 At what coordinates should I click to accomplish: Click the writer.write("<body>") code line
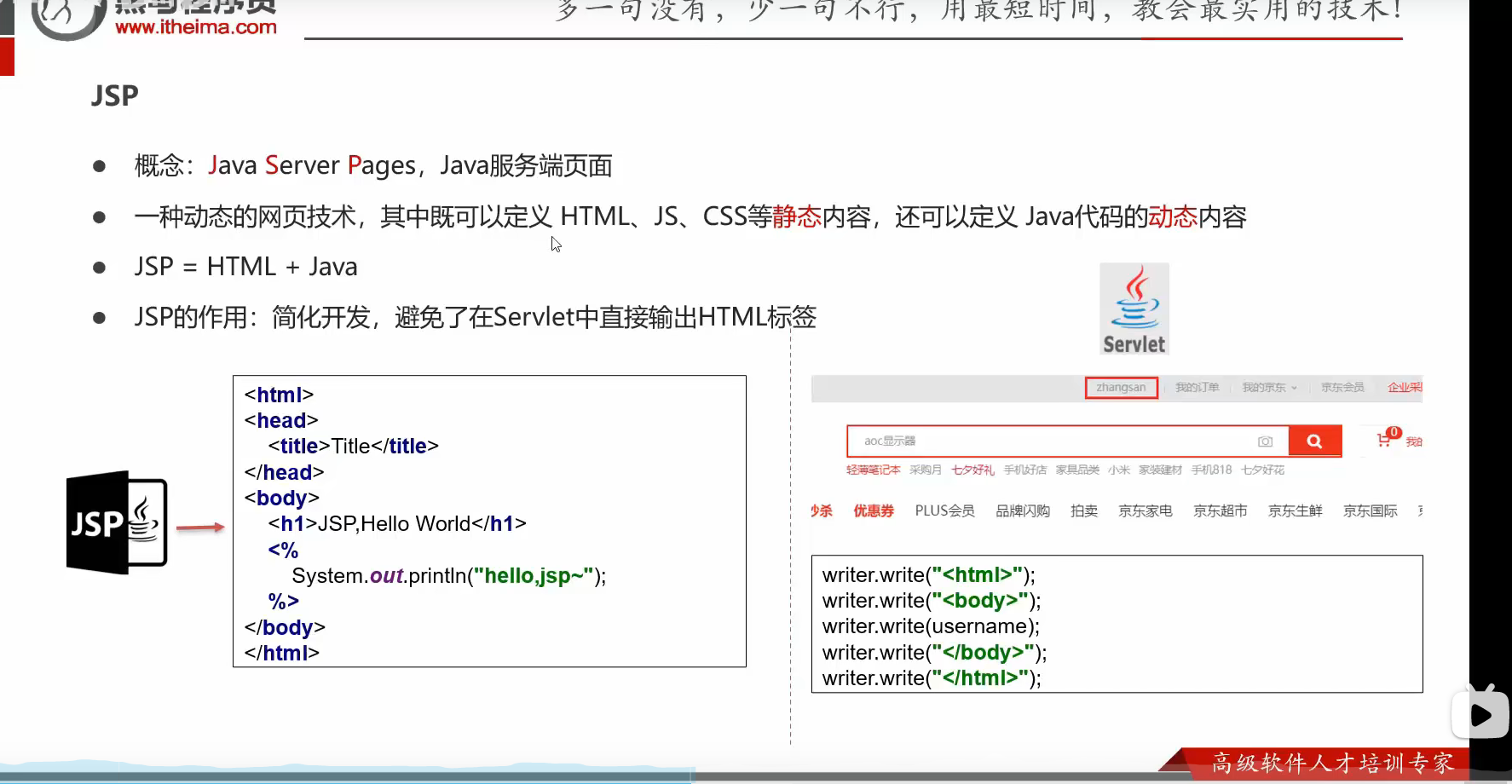pos(932,601)
